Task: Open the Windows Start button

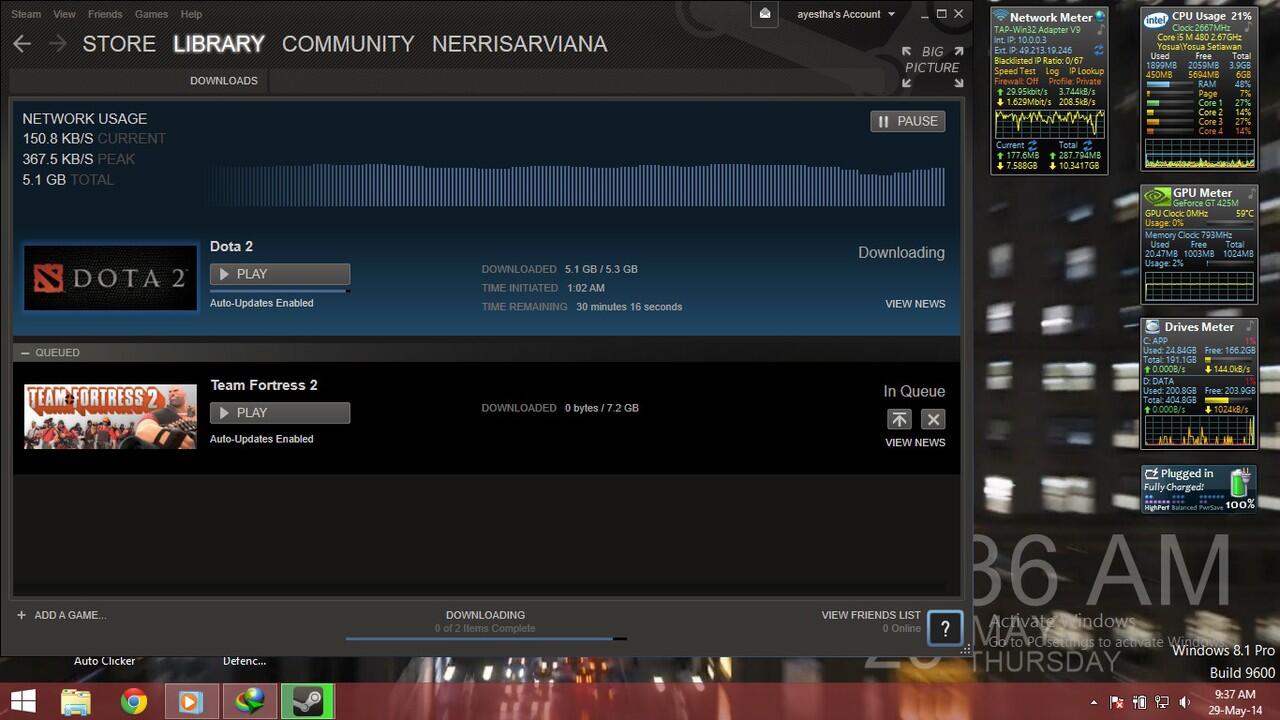Action: click(x=23, y=701)
